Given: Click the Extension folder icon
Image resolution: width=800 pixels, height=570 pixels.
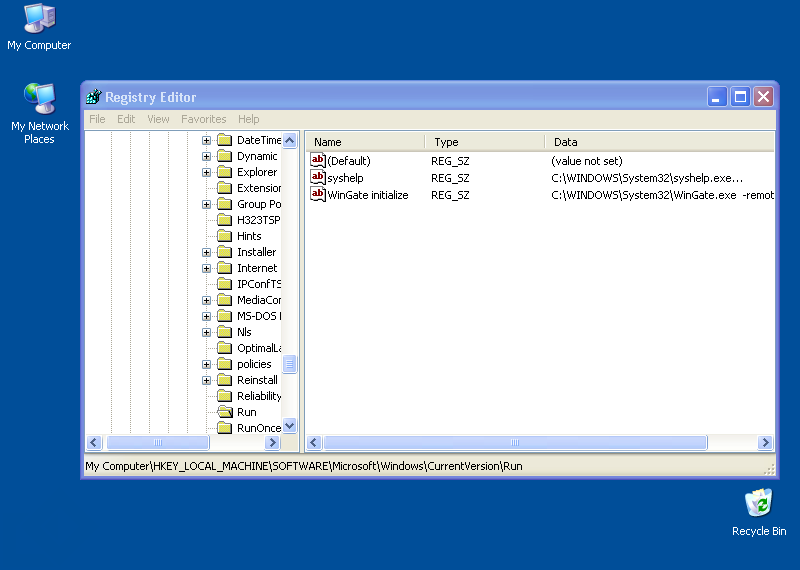Looking at the screenshot, I should coord(224,188).
